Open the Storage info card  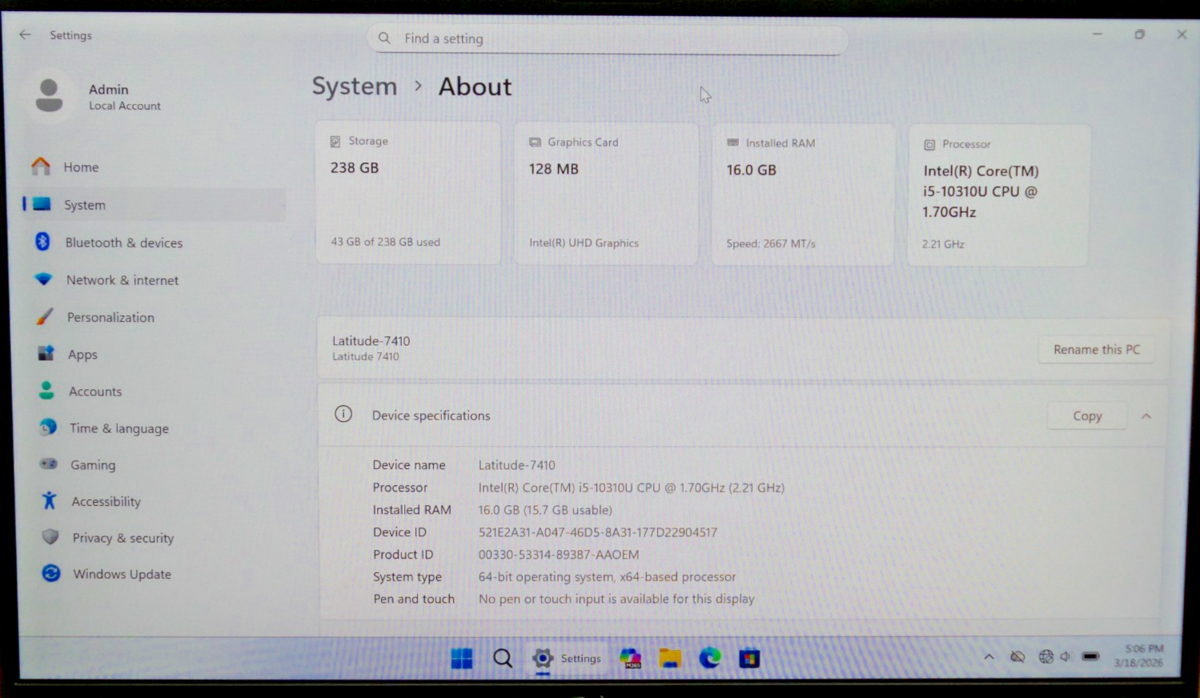408,193
